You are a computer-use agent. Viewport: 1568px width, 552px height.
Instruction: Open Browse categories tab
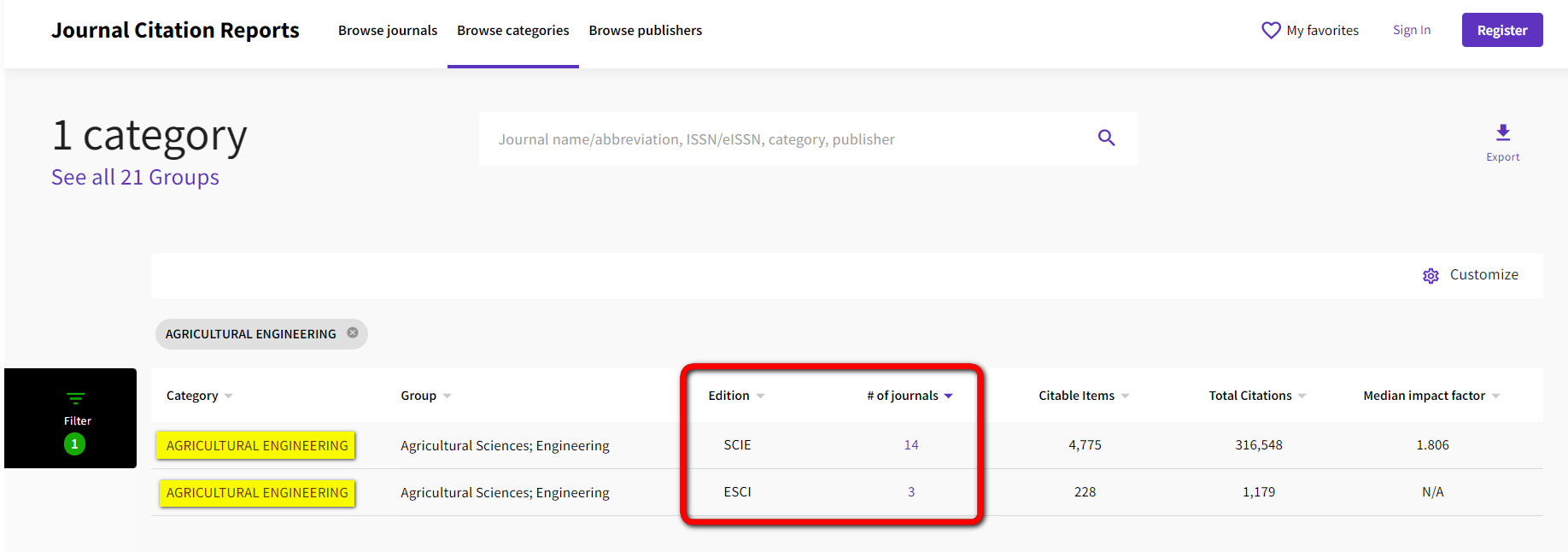click(x=512, y=31)
